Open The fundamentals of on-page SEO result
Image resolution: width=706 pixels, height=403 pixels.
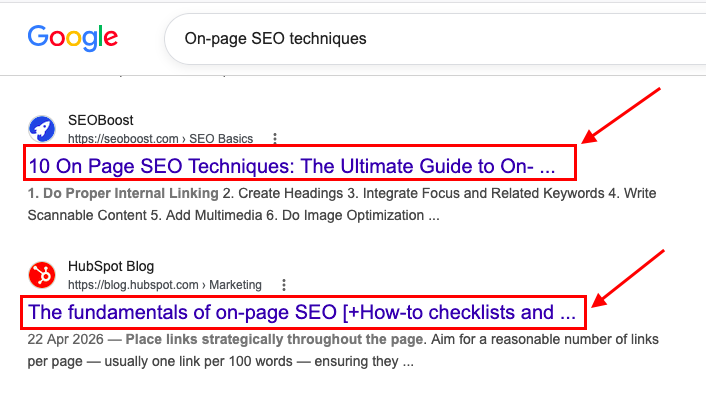point(302,312)
